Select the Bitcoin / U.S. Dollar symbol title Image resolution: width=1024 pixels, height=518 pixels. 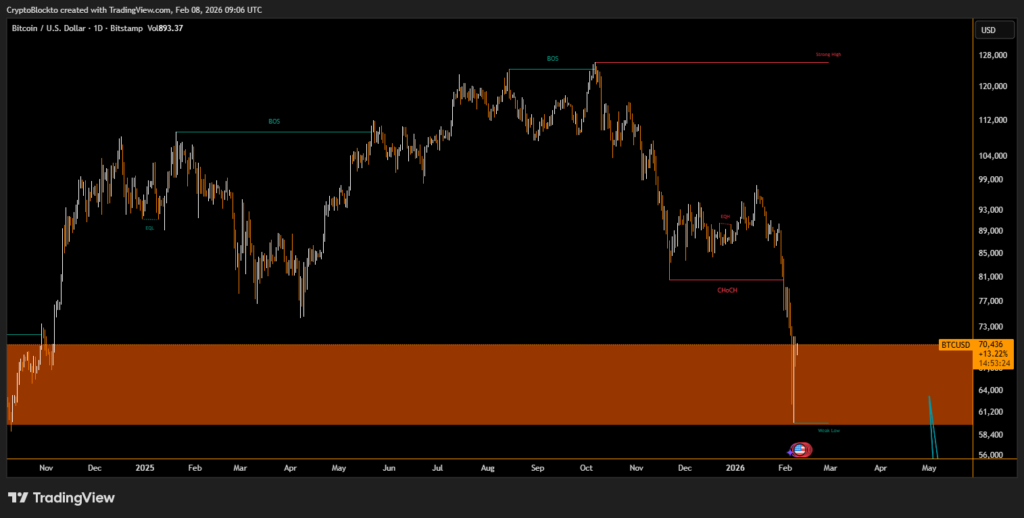point(60,28)
